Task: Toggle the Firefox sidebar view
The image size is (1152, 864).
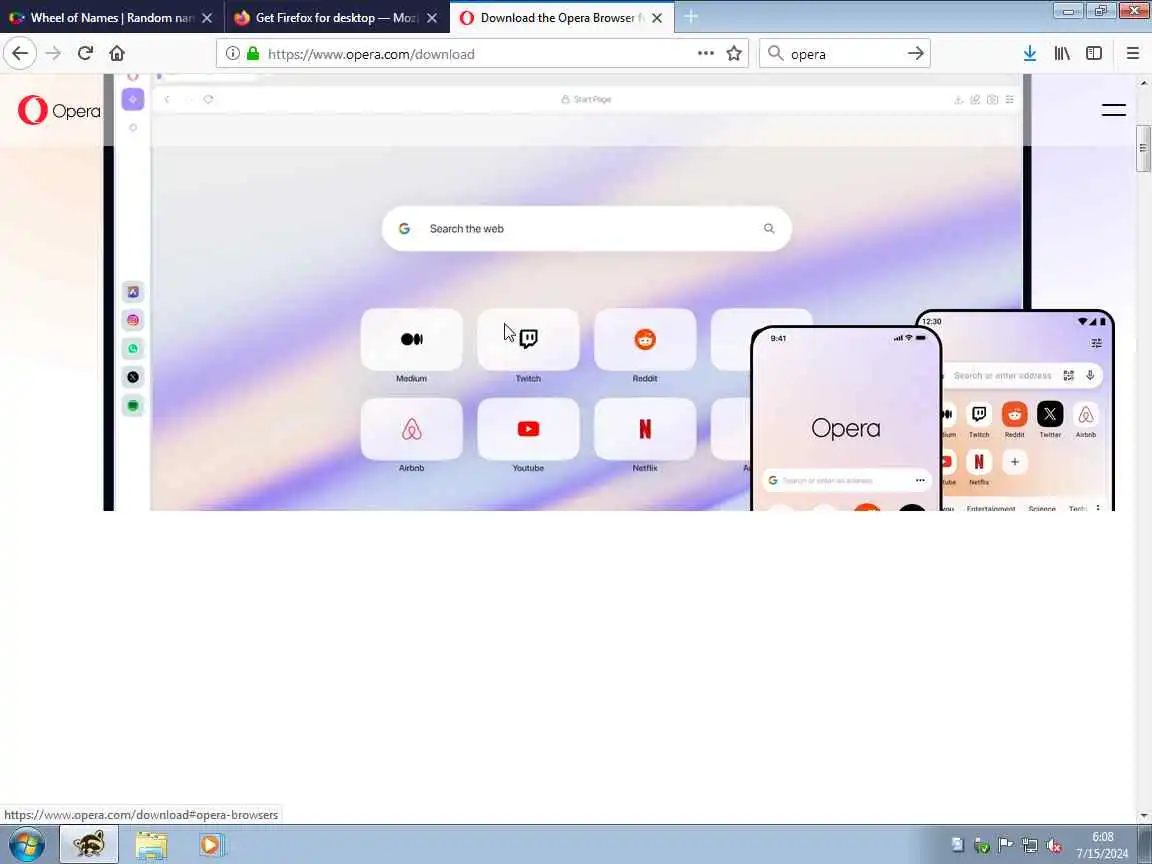Action: coord(1094,54)
